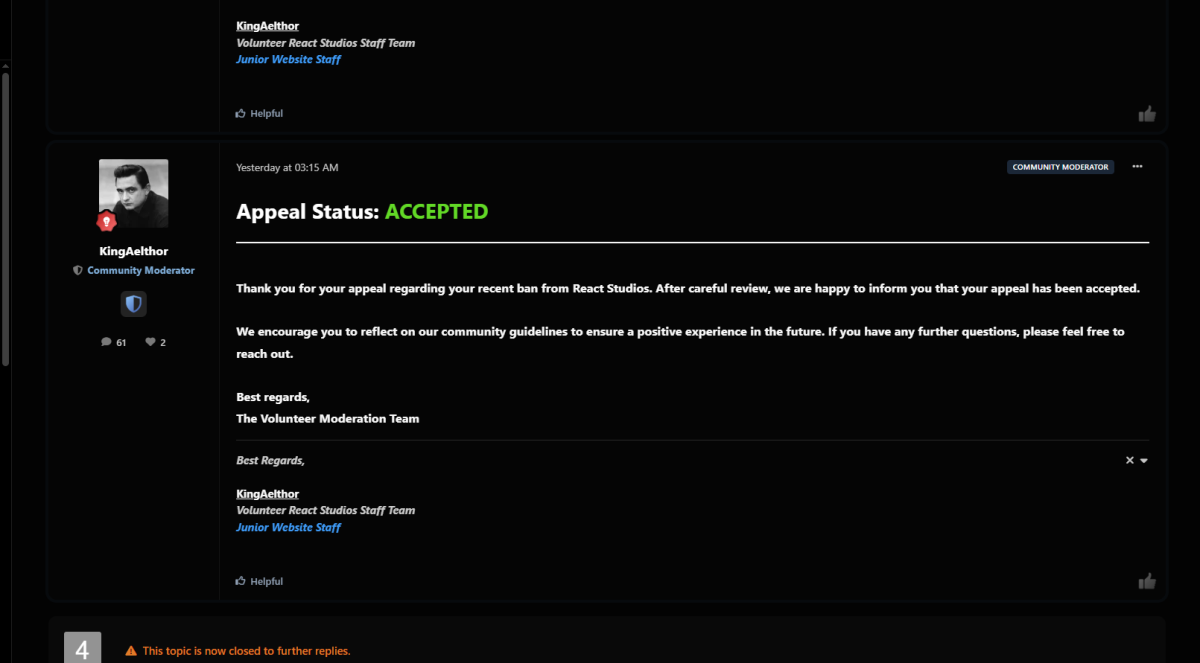The height and width of the screenshot is (663, 1200).
Task: Click thumbs-up icon at bottom of accepted post
Action: [x=1147, y=581]
